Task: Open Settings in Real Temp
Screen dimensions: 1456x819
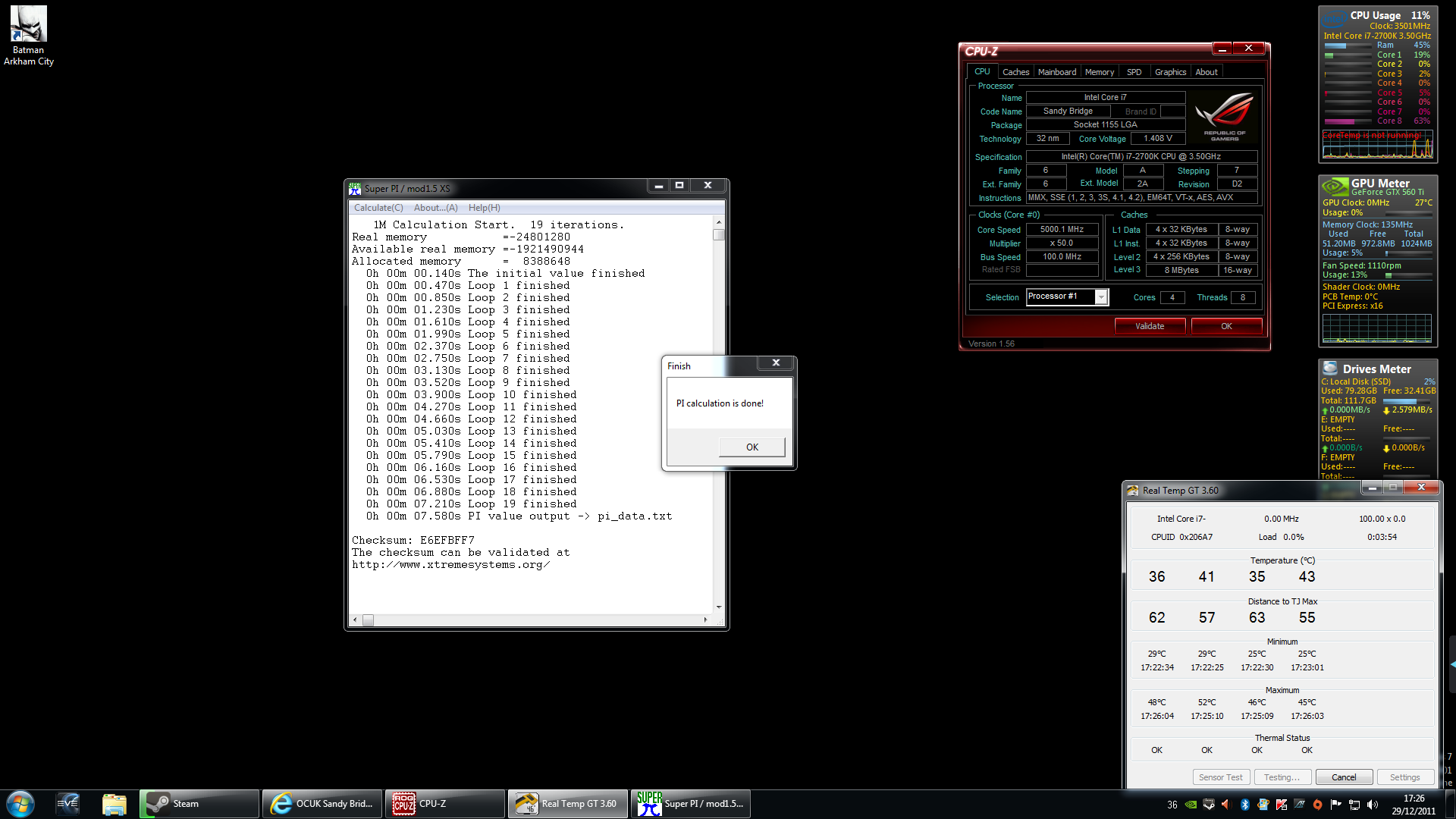Action: [1404, 777]
